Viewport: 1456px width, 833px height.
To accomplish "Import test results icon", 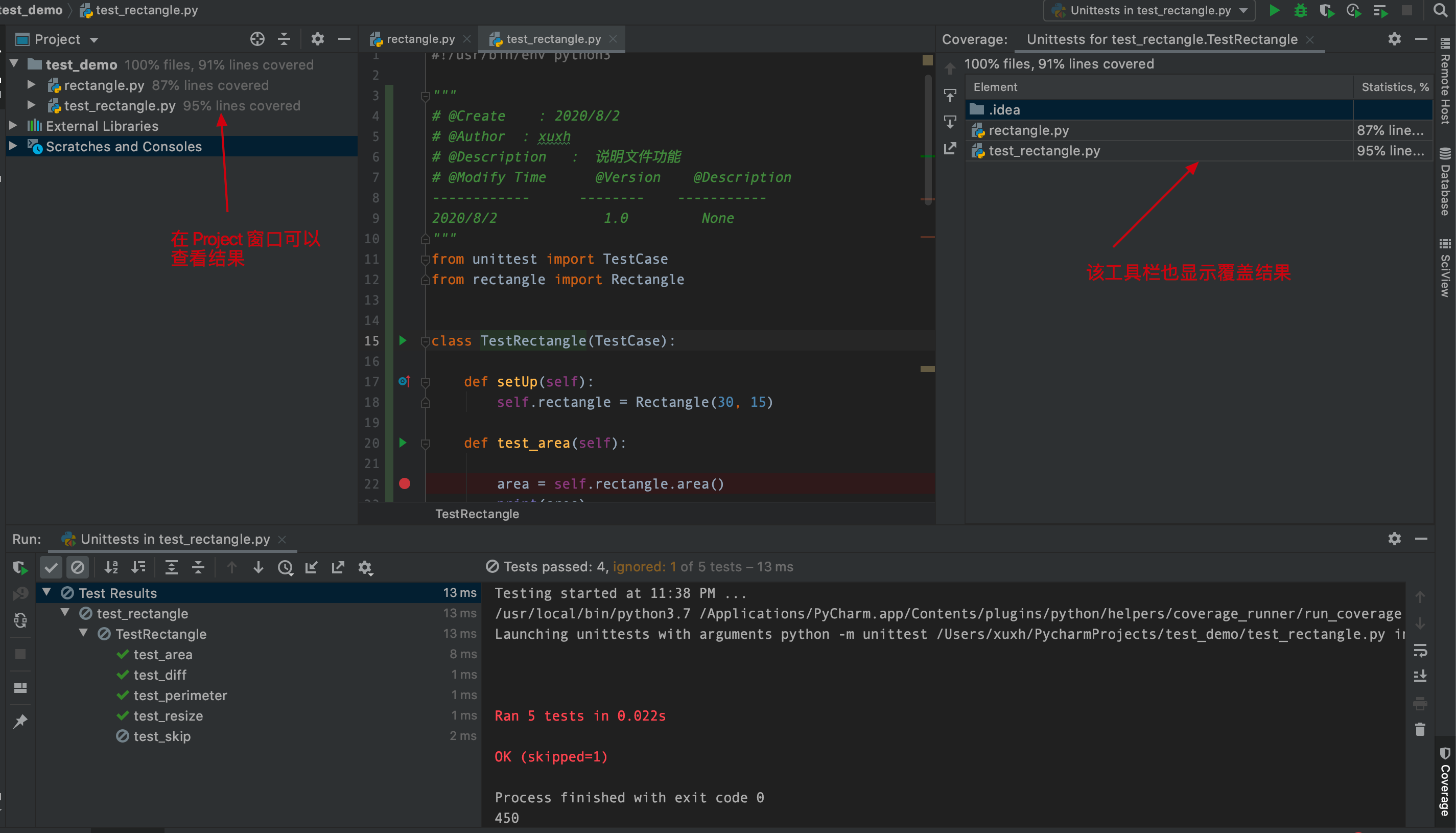I will (311, 567).
